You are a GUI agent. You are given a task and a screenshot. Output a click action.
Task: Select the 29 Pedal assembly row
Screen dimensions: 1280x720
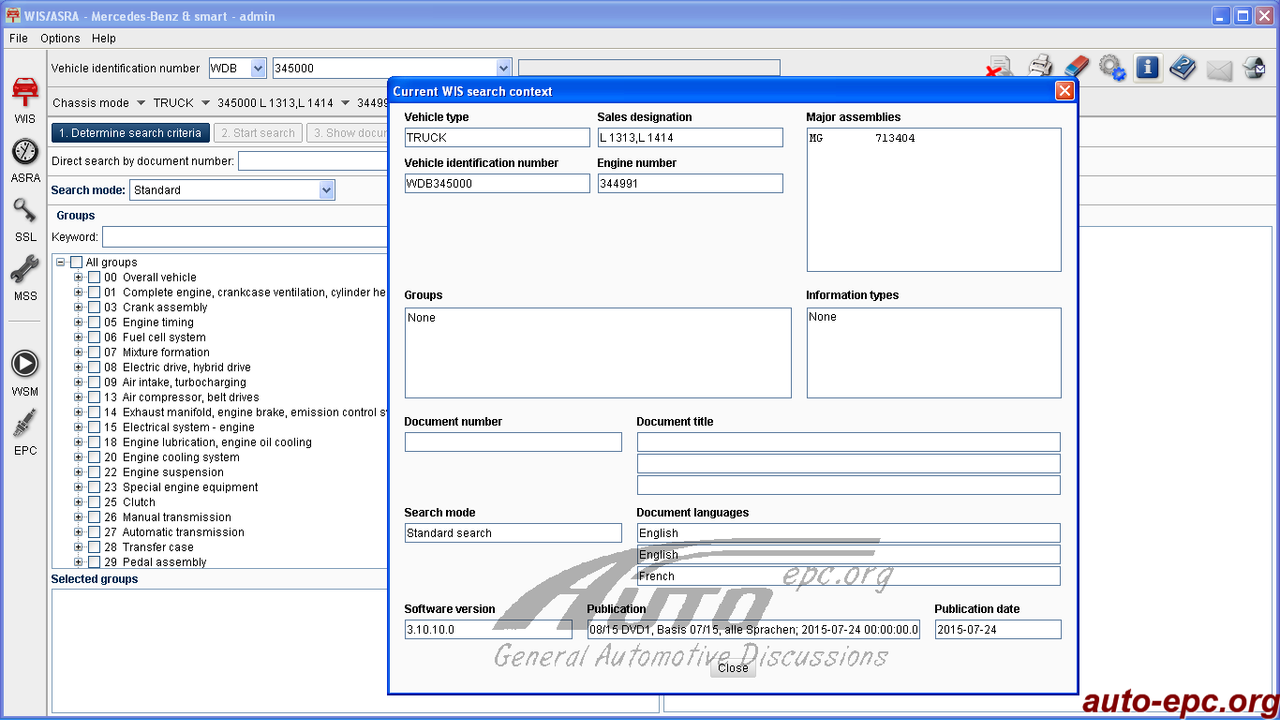click(x=155, y=562)
